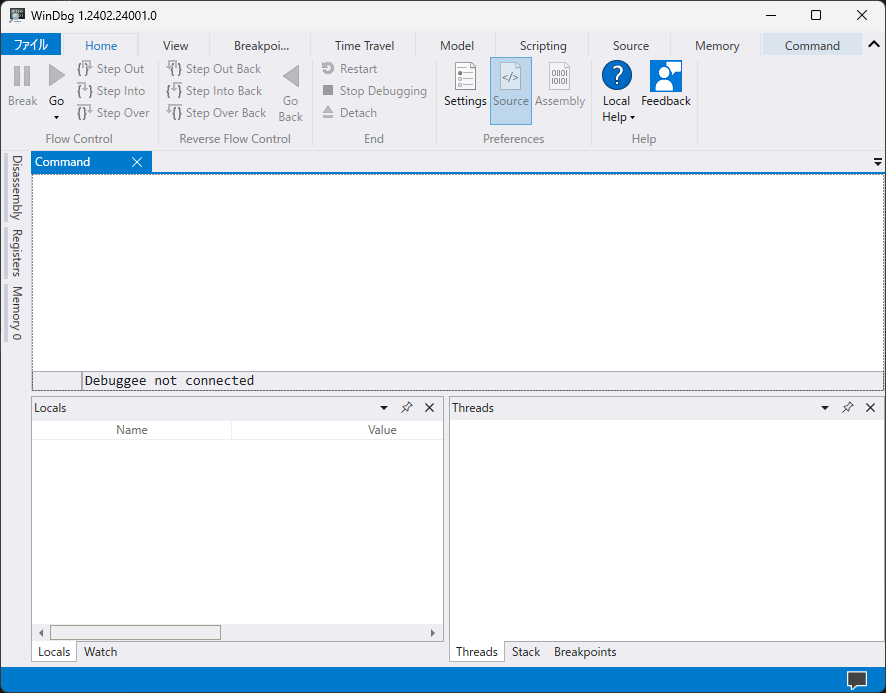Close the Command window tab

tap(137, 162)
